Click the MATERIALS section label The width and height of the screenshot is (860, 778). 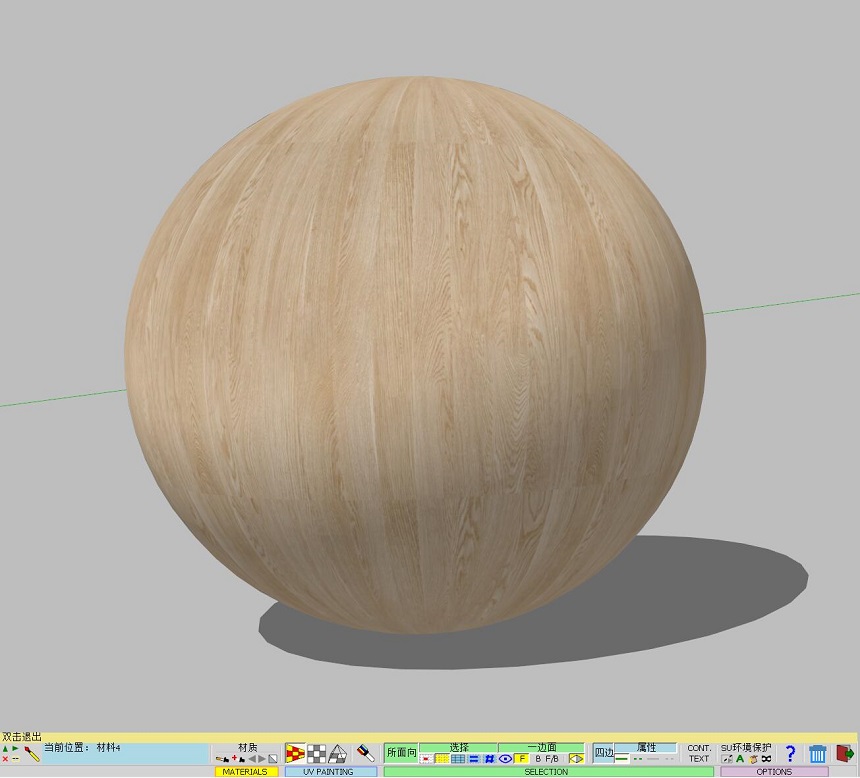click(x=245, y=772)
